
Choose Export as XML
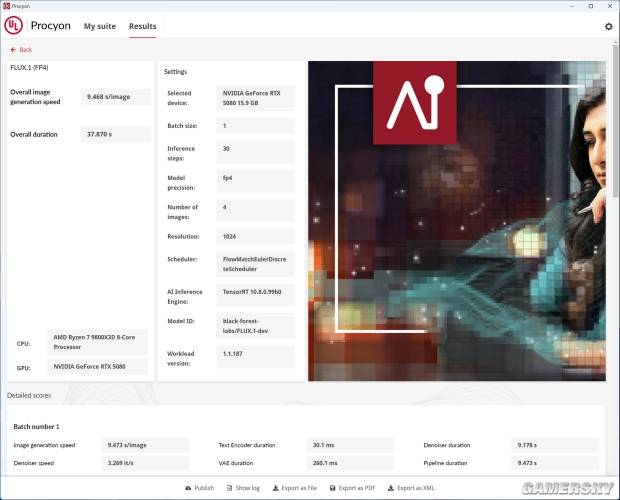pyautogui.click(x=411, y=488)
